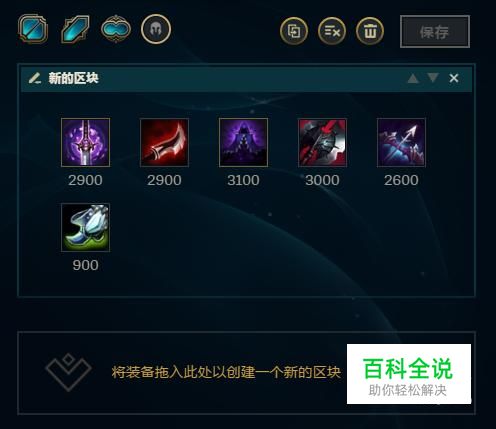This screenshot has width=496, height=429.
Task: Select the boots item costing 900
Action: point(85,227)
